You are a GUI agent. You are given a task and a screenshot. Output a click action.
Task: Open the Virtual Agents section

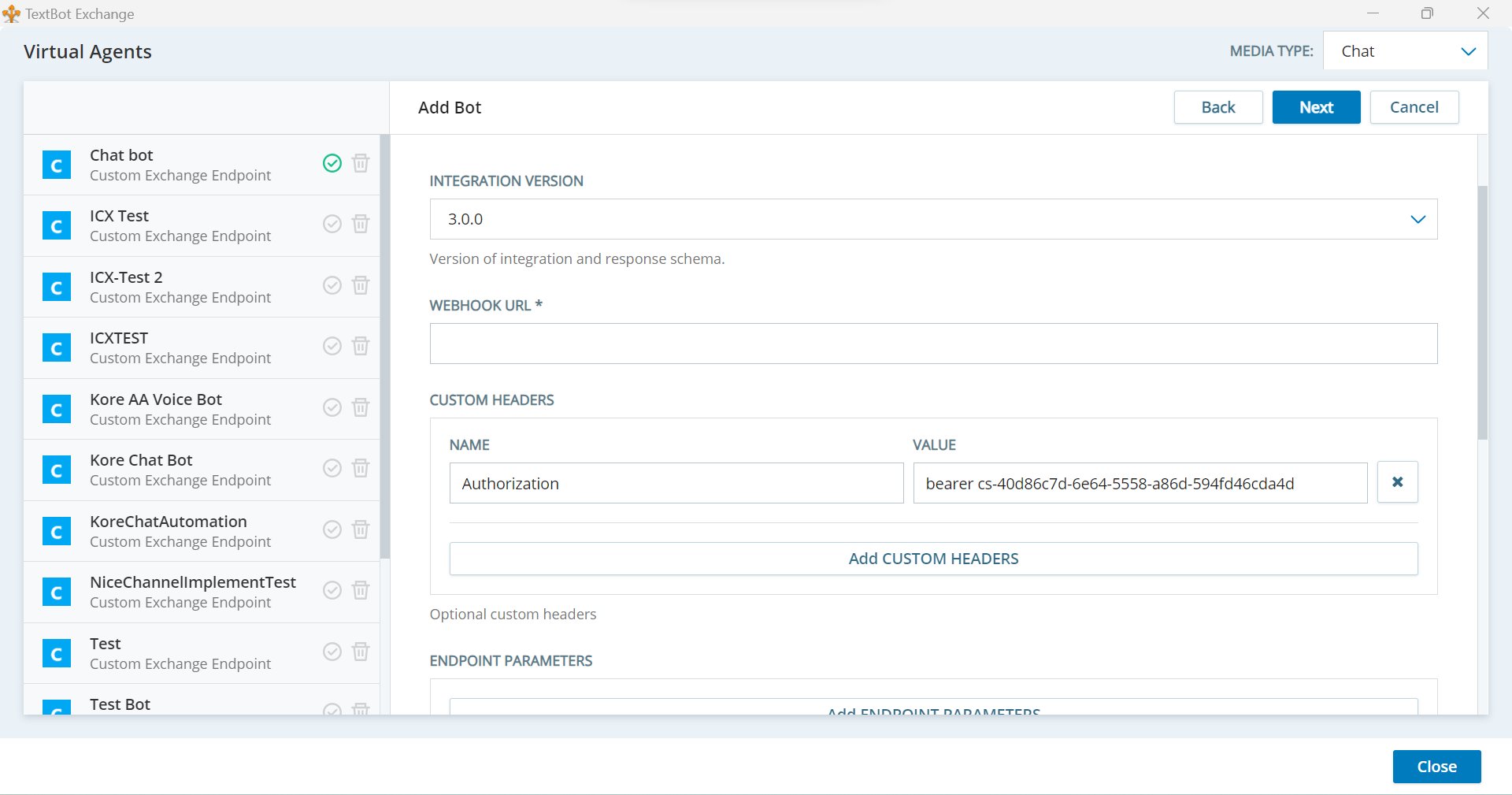coord(87,50)
